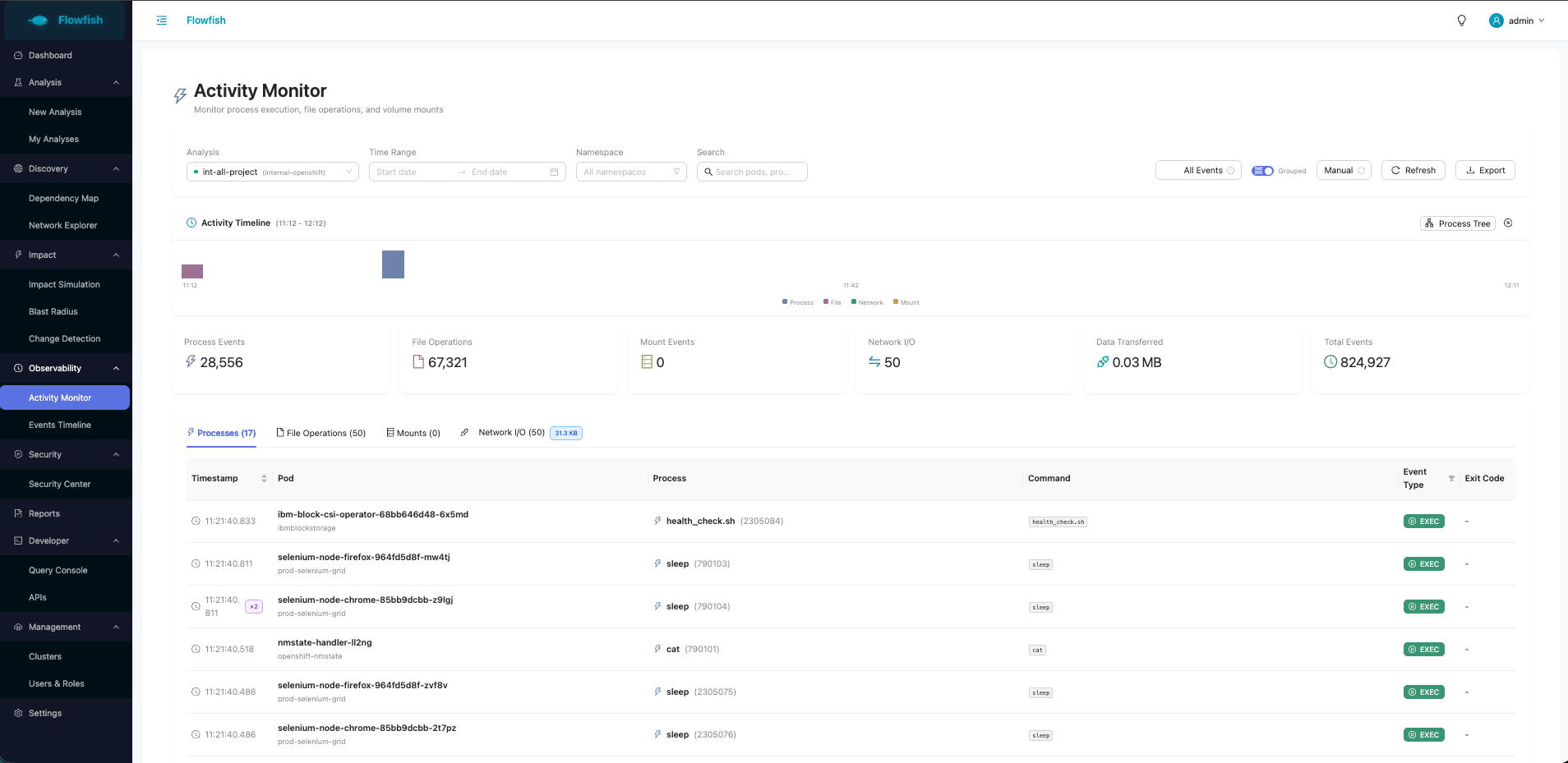Viewport: 1568px width, 763px height.
Task: Click the calendar icon in Time Range
Action: point(554,172)
